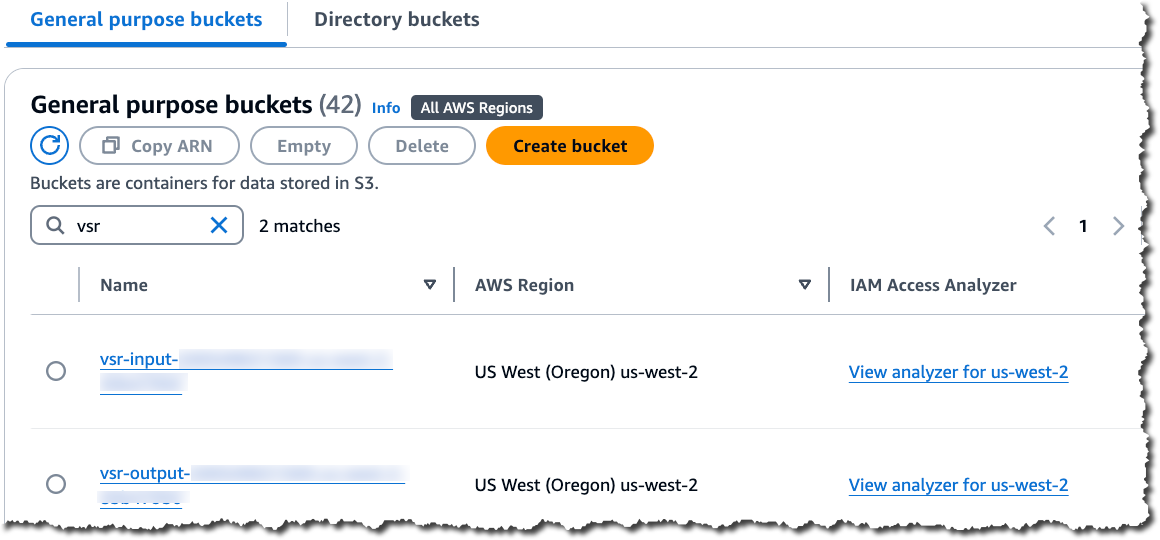Screen dimensions: 1160x540
Task: Open the Directory buckets tab
Action: tap(397, 20)
